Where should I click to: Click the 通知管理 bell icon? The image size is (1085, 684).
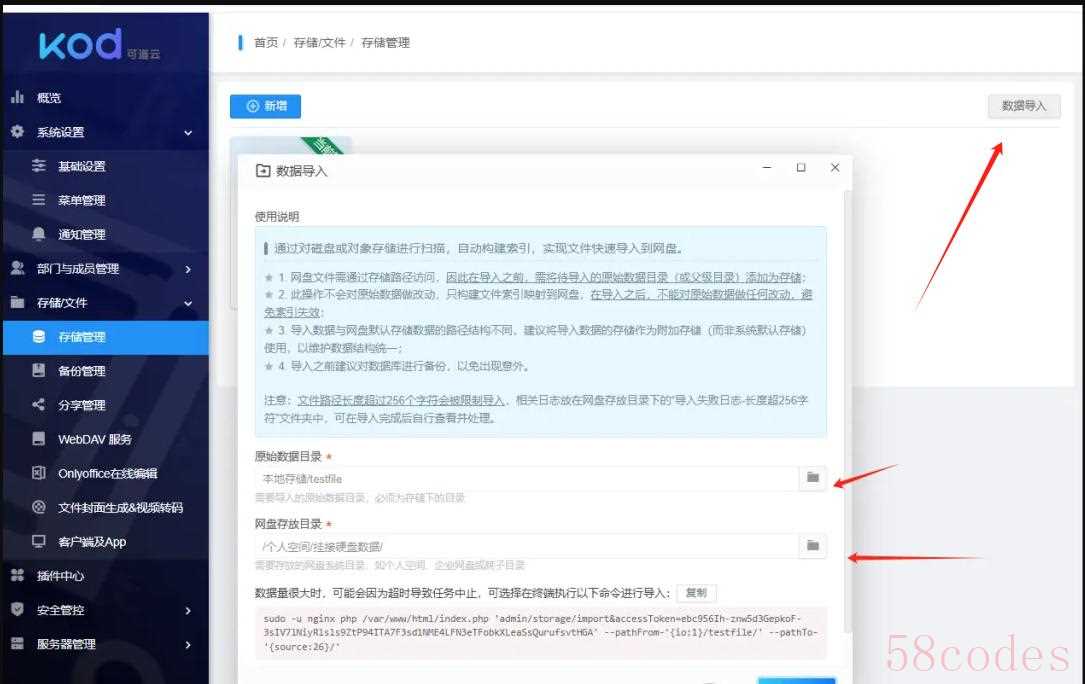point(39,234)
